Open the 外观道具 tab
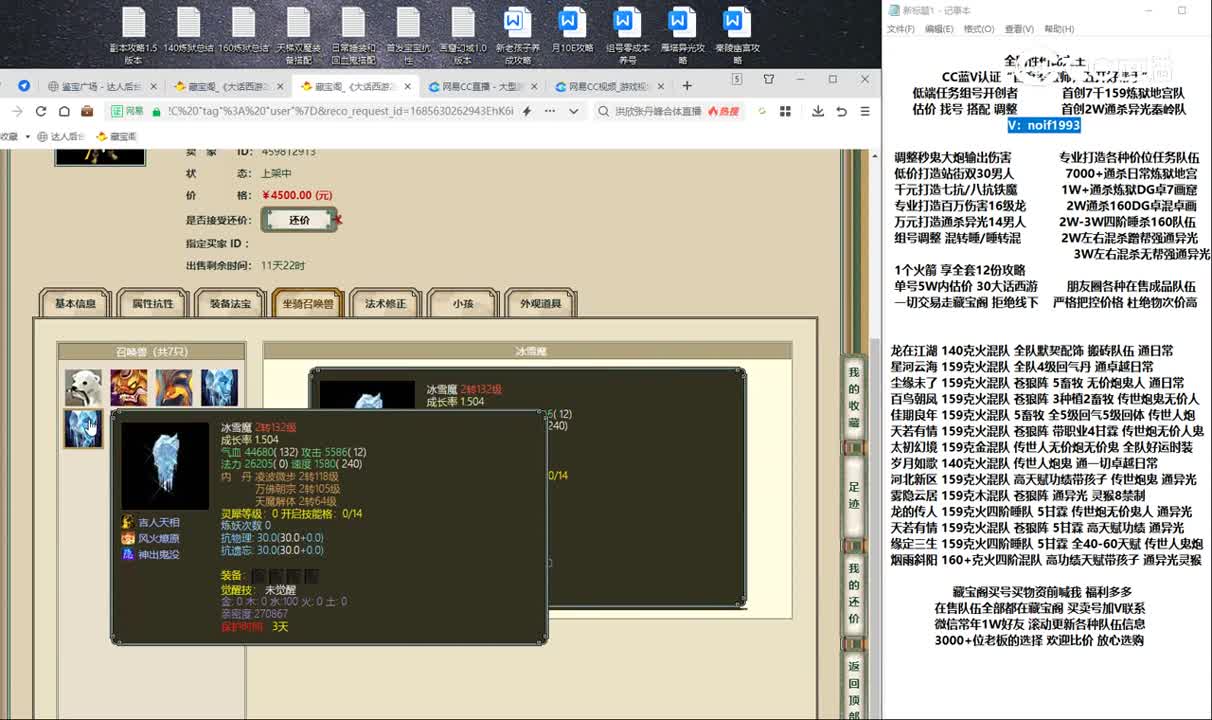The width and height of the screenshot is (1212, 720). (540, 303)
